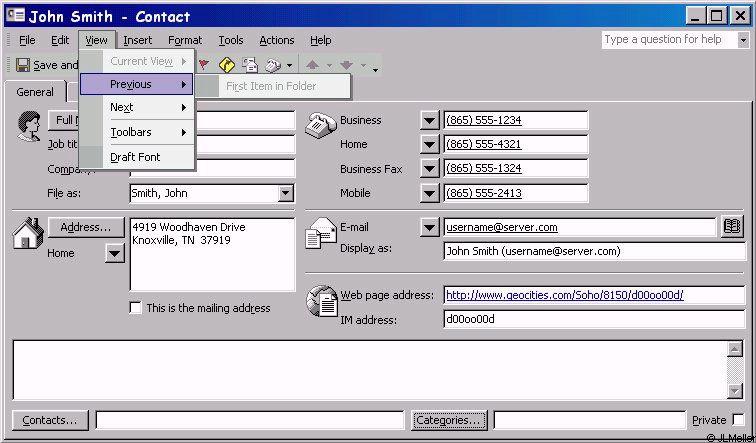Open the Business phone type dropdown

(429, 120)
